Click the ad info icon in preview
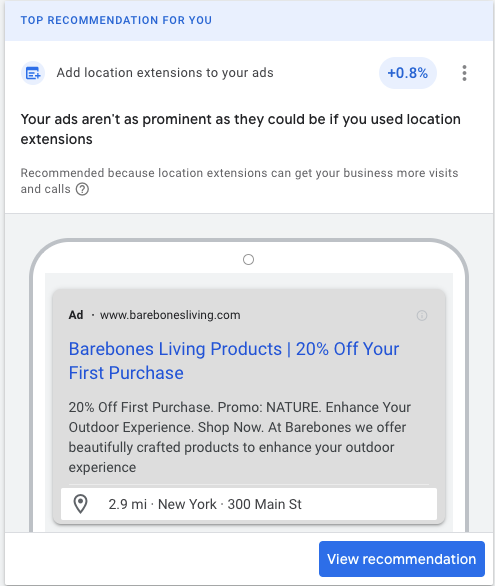495x586 pixels. pos(422,315)
